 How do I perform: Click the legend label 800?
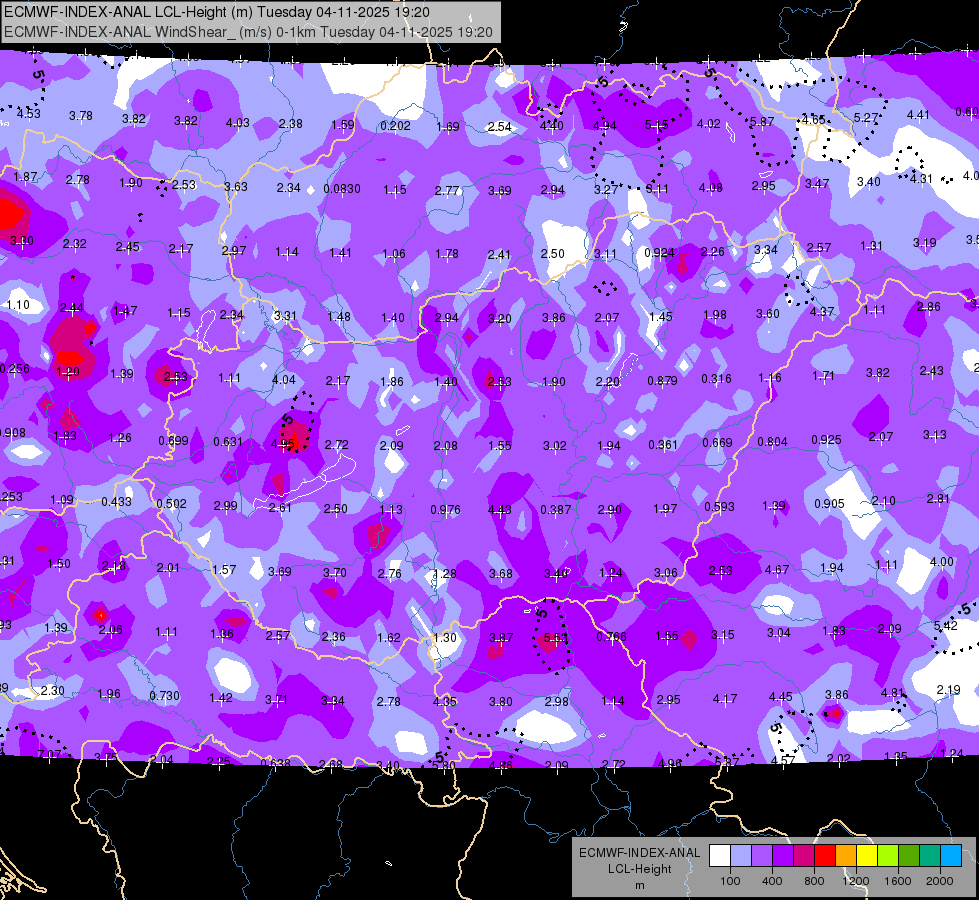point(814,881)
